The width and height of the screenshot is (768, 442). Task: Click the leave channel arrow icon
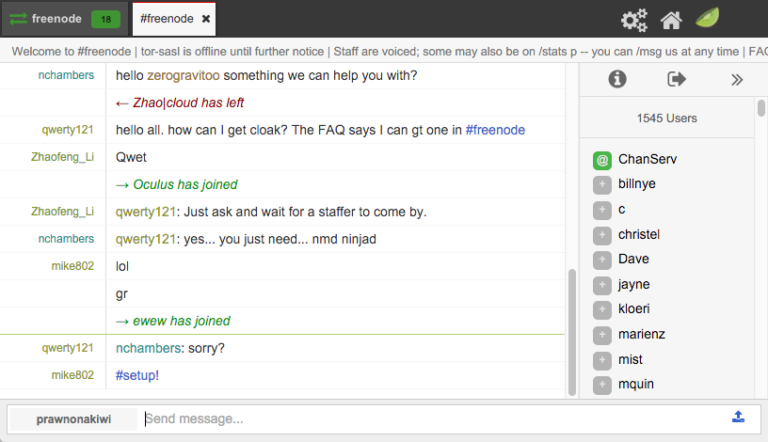coord(677,79)
